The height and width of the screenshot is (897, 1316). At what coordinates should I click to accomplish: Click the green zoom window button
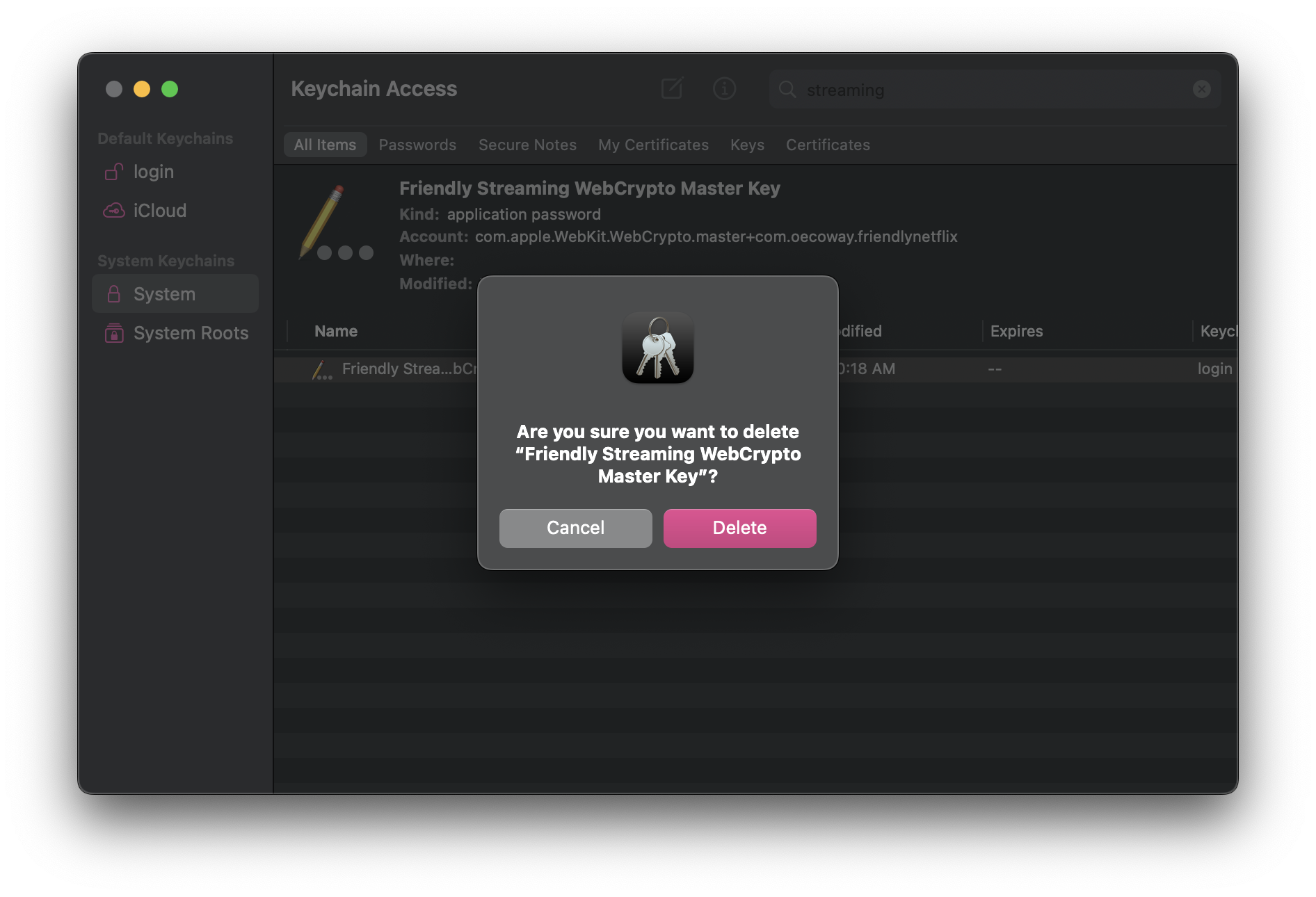[170, 89]
